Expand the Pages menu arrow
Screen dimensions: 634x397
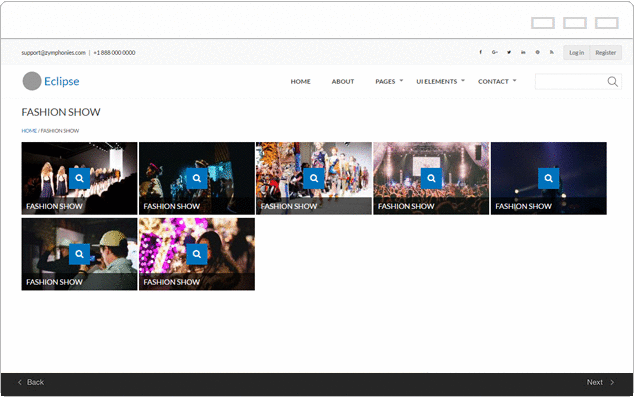402,81
